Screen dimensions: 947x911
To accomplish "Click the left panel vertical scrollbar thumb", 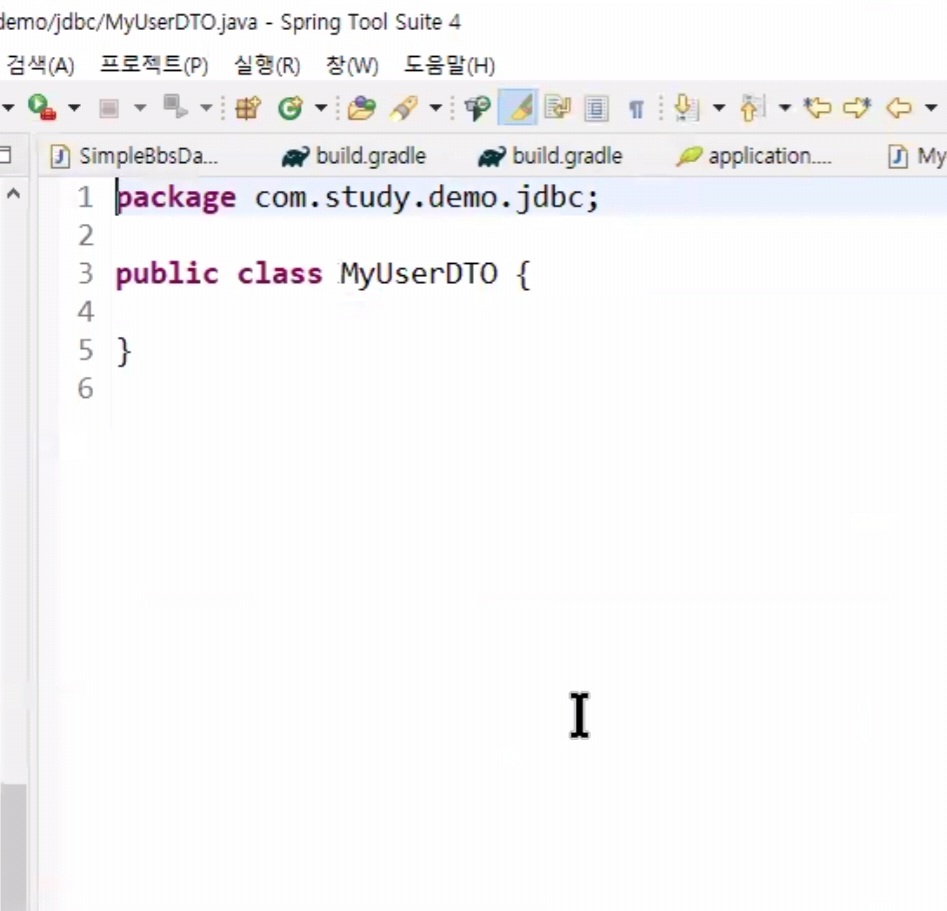I will click(13, 847).
